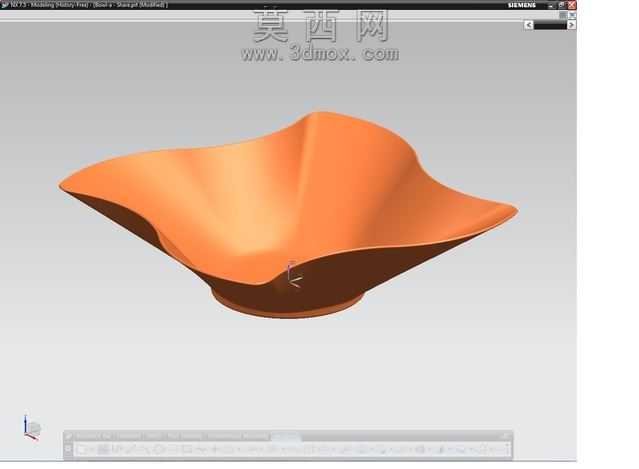The image size is (639, 469).
Task: Click the black bar between the arrow buttons
Action: click(550, 25)
